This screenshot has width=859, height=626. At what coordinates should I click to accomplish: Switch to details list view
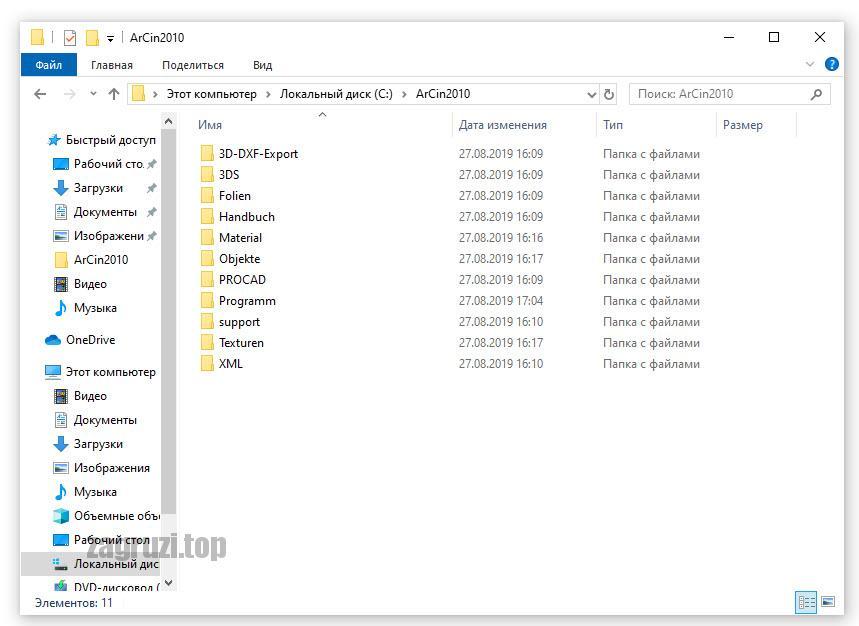coord(806,602)
